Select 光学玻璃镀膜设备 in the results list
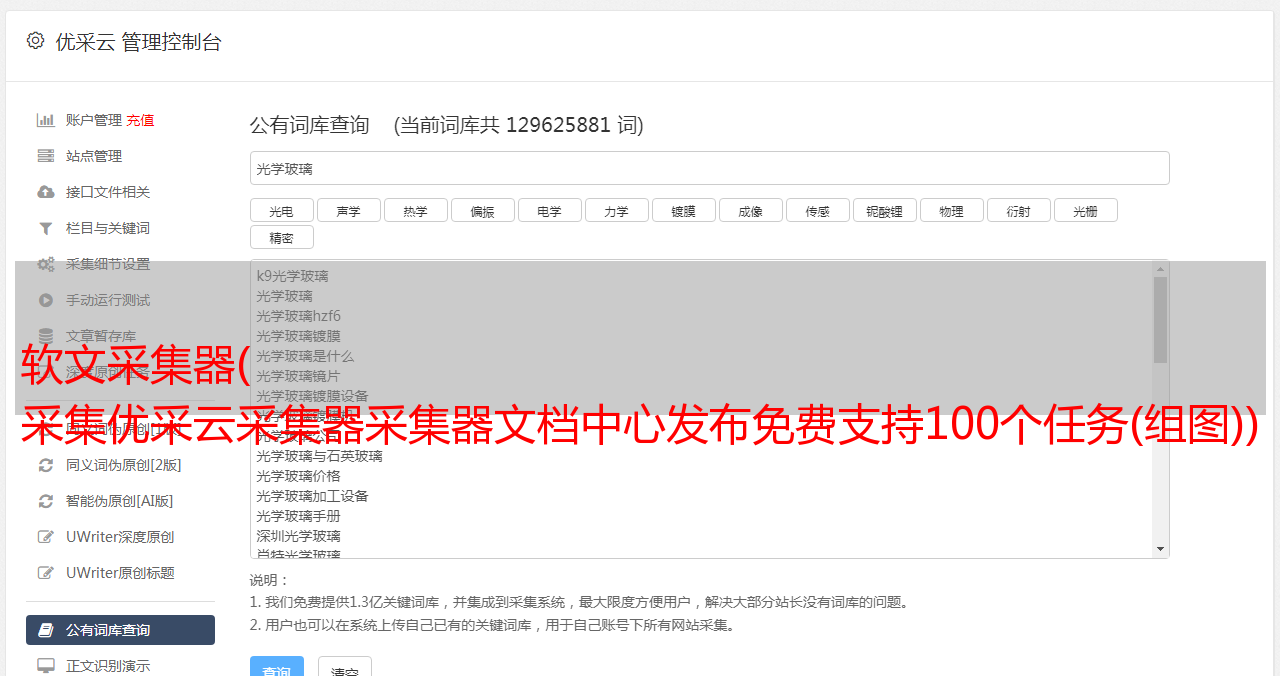1280x676 pixels. click(x=312, y=396)
